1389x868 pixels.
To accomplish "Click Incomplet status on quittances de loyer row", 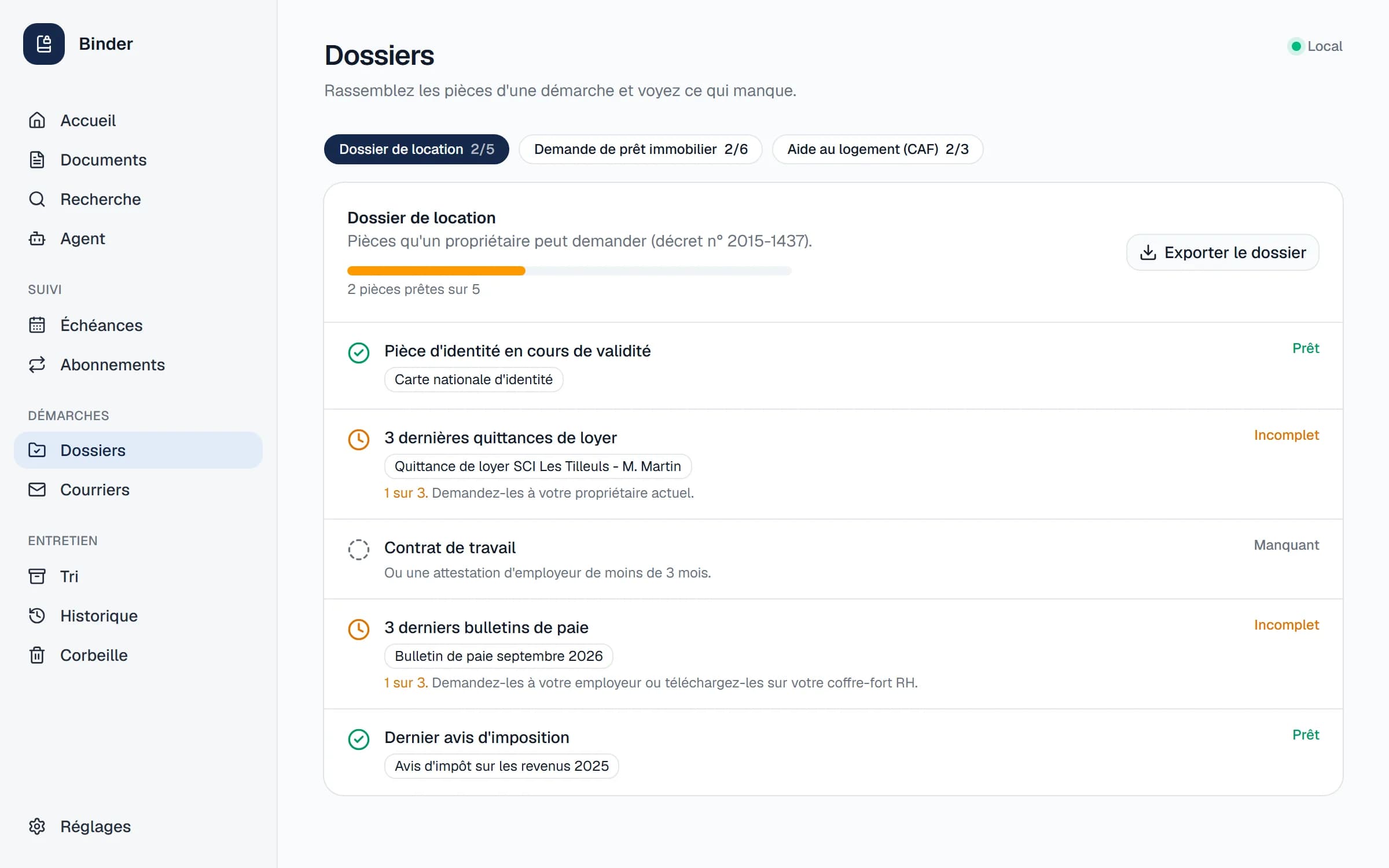I will (1287, 435).
